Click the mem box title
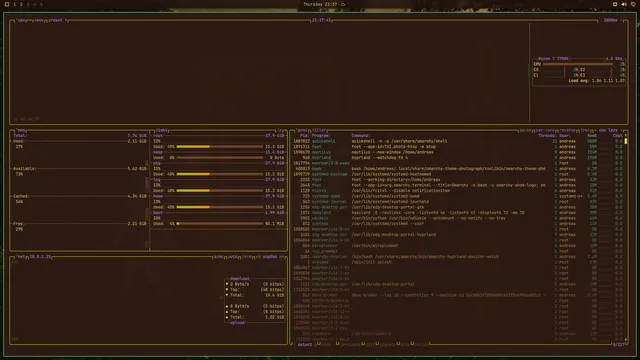This screenshot has width=640, height=360. point(21,130)
